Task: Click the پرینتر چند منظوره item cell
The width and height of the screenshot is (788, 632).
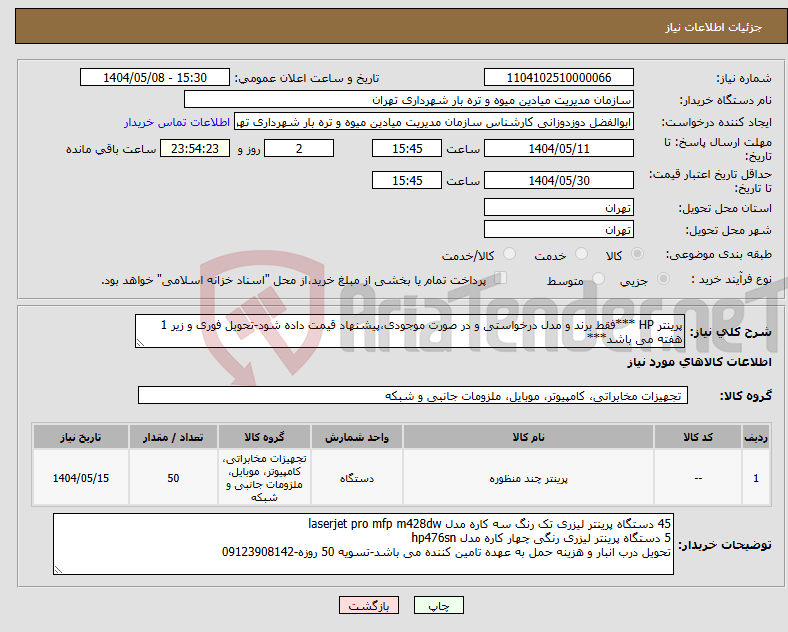Action: point(528,478)
